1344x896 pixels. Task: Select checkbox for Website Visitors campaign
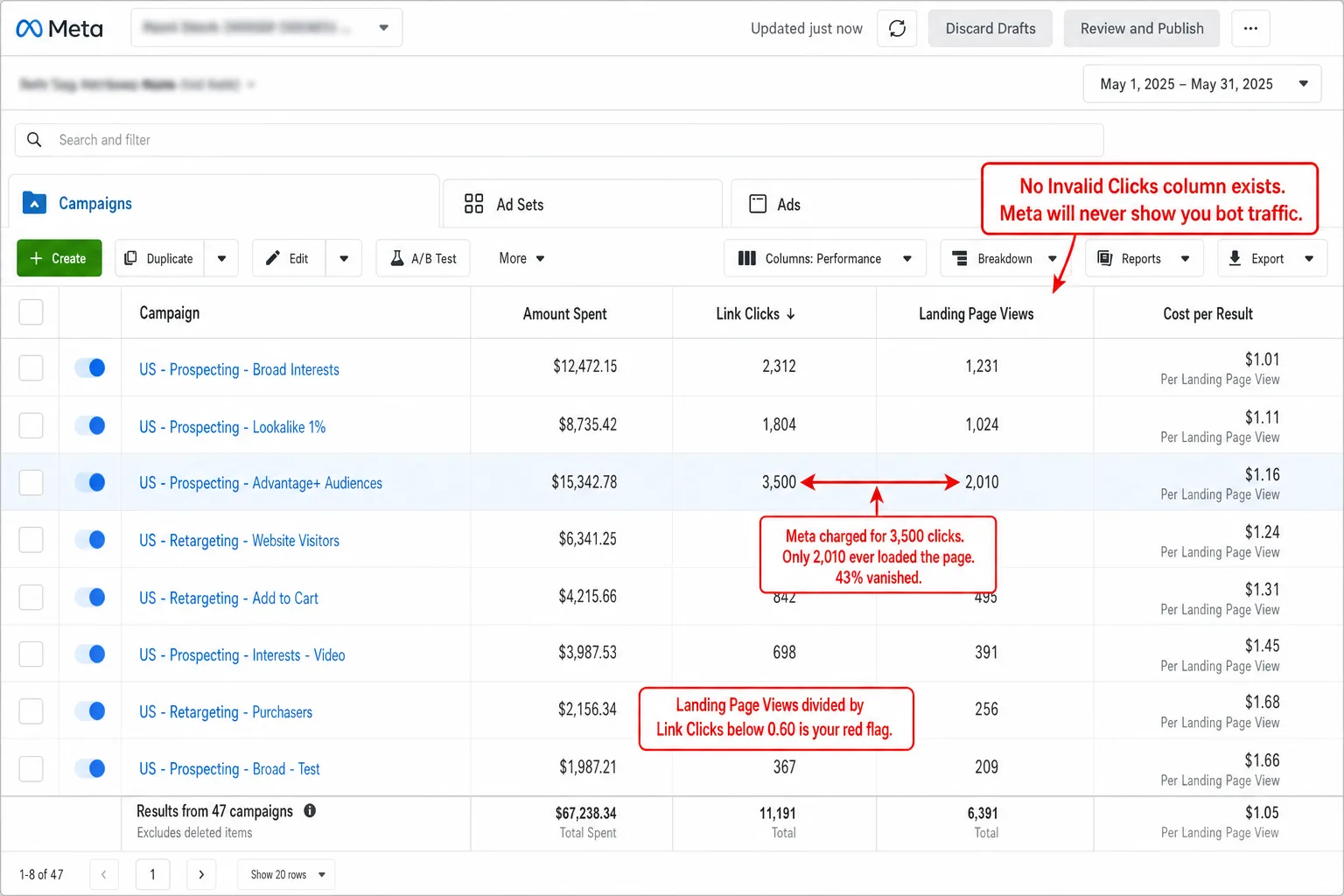click(x=31, y=539)
